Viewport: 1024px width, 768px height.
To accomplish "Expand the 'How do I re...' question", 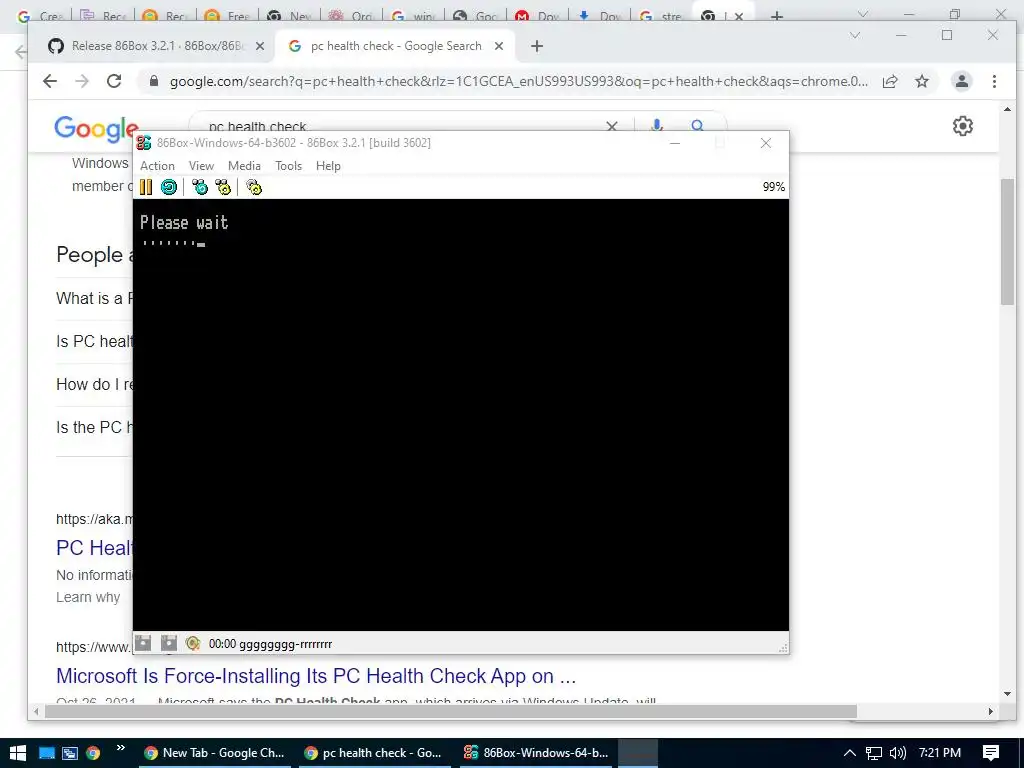I will tap(94, 385).
